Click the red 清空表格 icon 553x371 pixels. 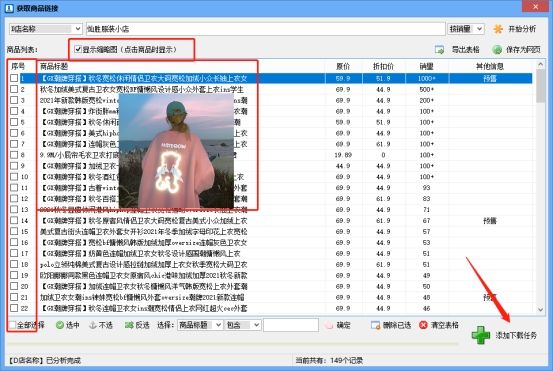tap(423, 325)
